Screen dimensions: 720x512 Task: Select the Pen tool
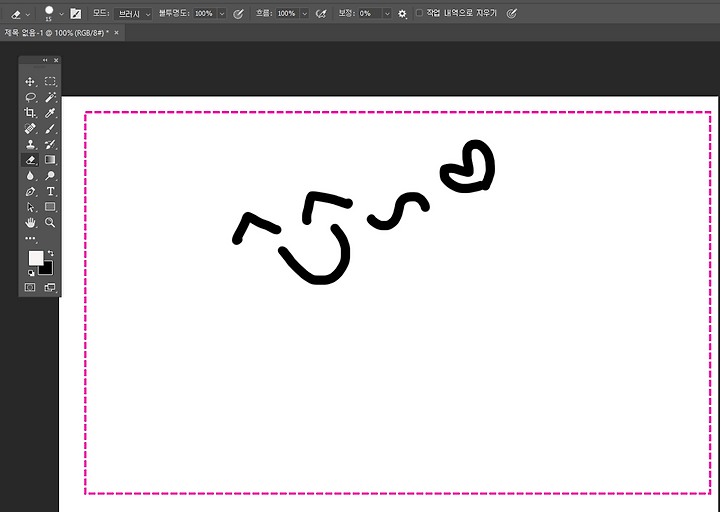30,191
